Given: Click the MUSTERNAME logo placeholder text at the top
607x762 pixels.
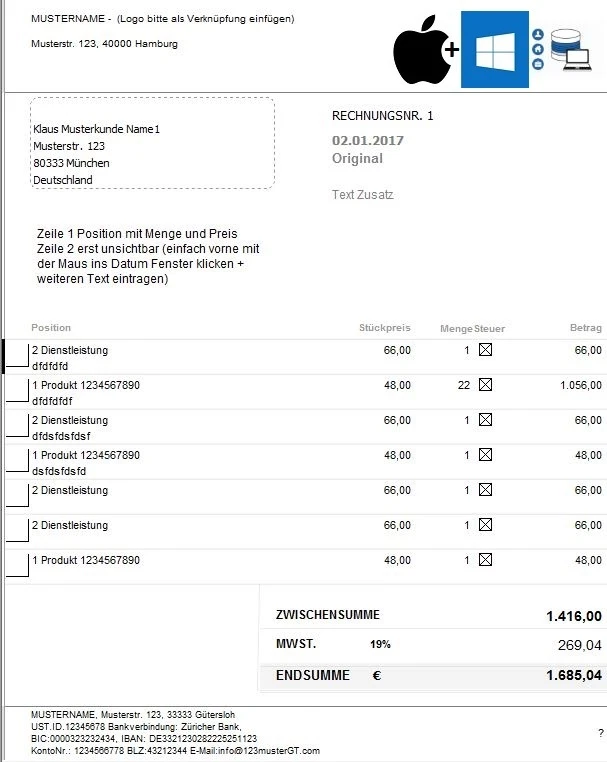Looking at the screenshot, I should coord(163,19).
